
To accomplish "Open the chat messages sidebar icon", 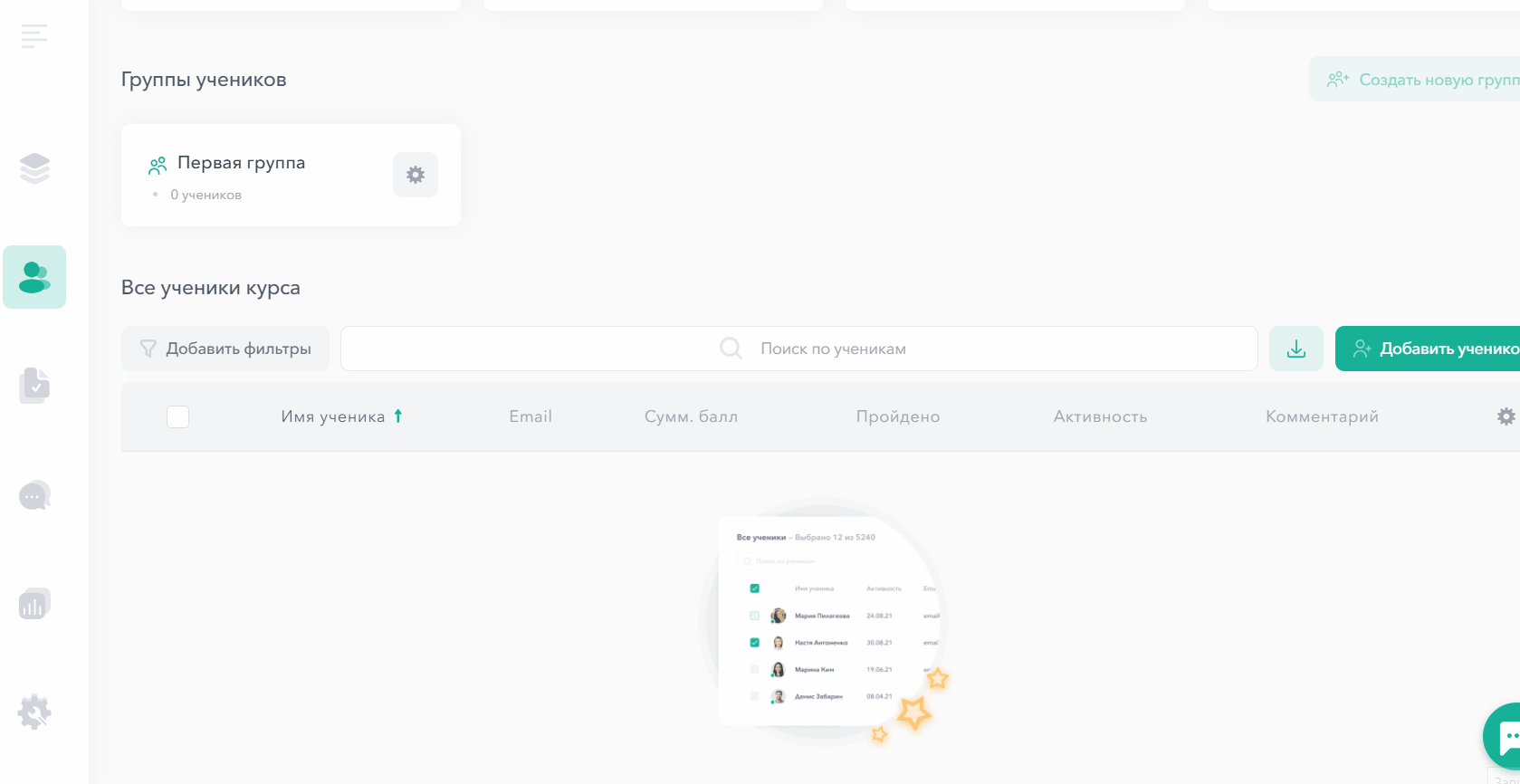I will 34,495.
